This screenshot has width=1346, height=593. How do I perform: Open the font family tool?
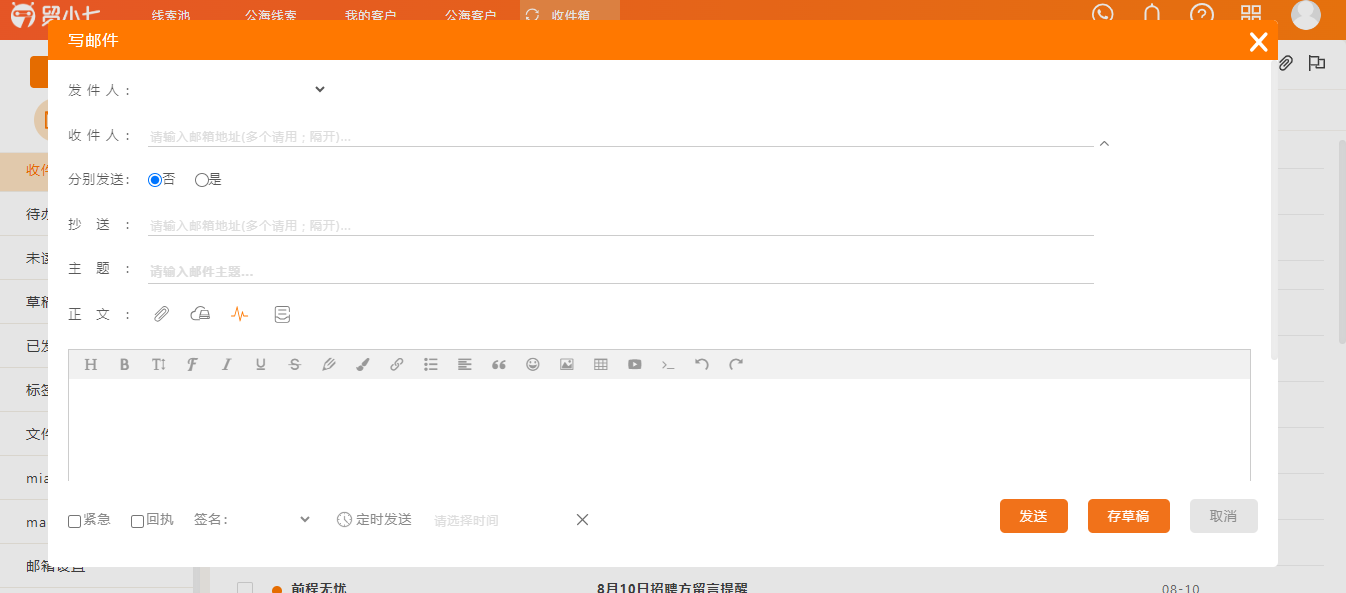coord(193,365)
